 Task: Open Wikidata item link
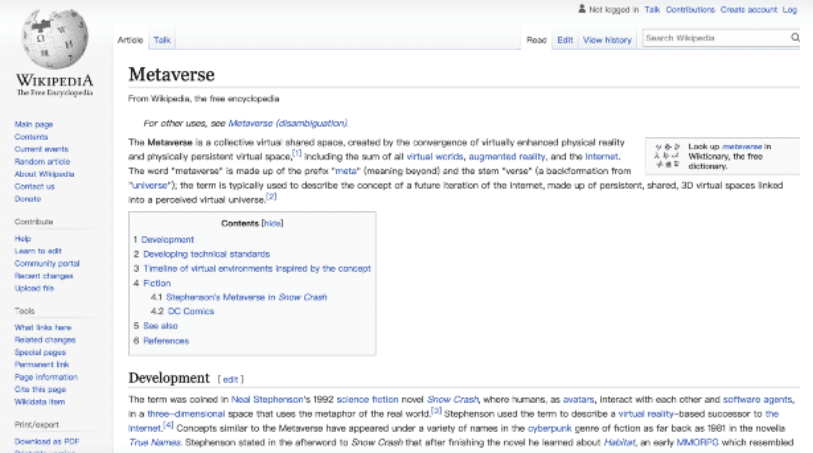tap(39, 402)
